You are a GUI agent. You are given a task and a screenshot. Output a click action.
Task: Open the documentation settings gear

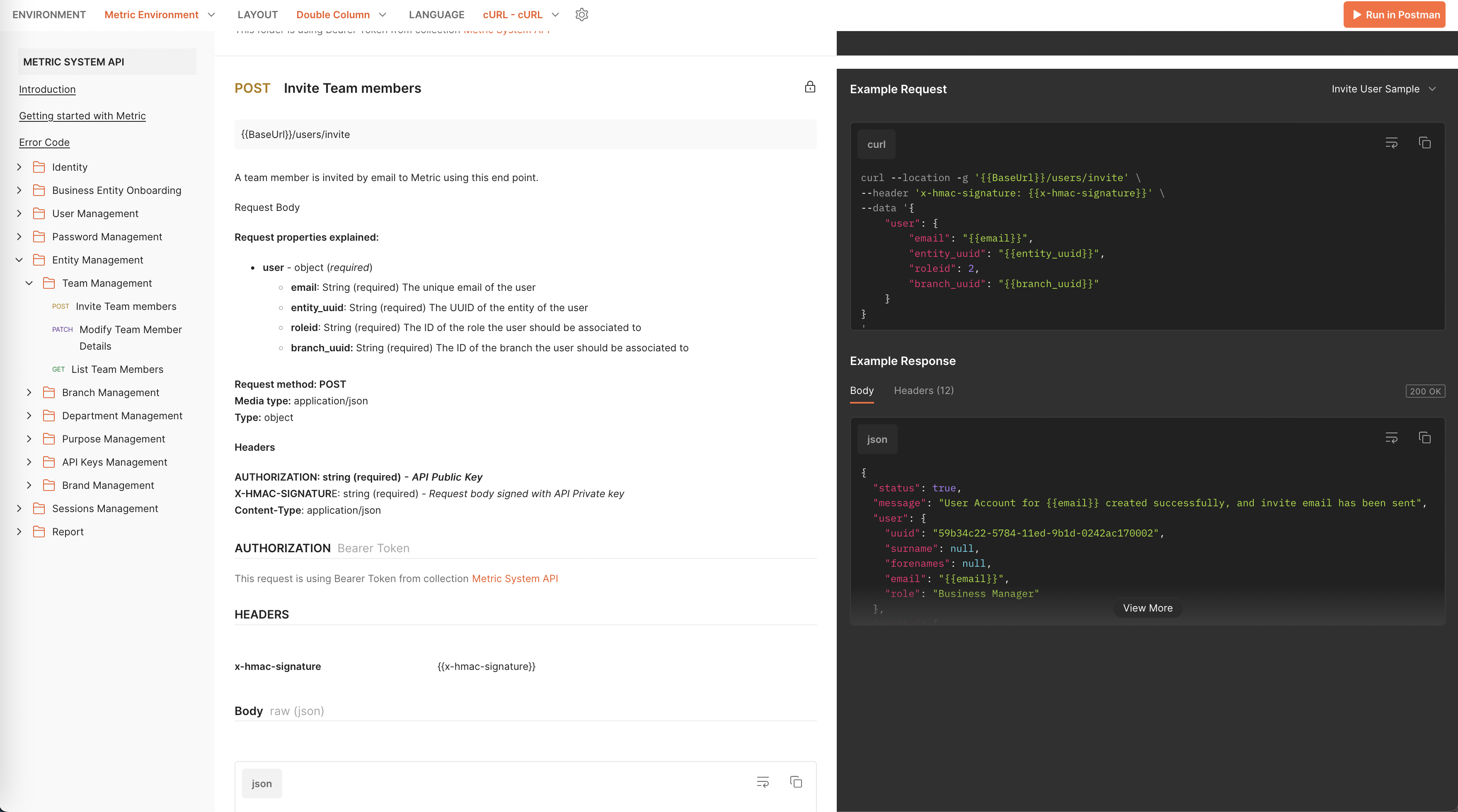582,15
